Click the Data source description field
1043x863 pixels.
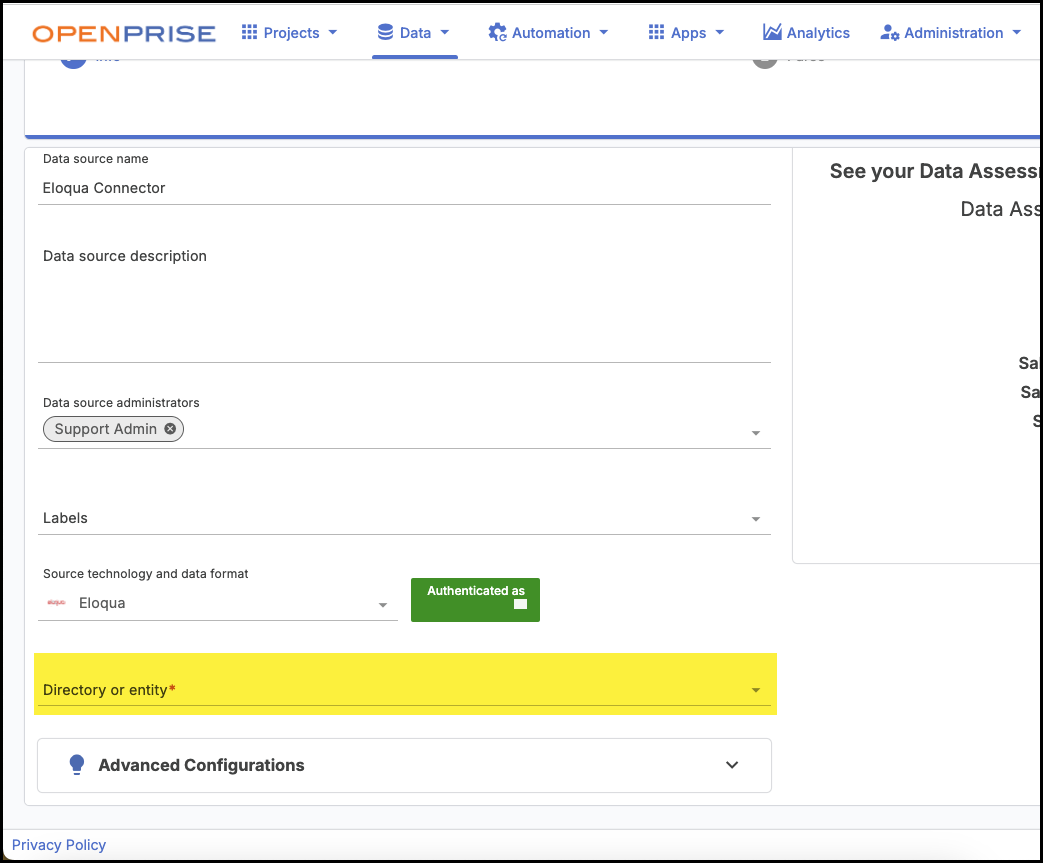[404, 303]
